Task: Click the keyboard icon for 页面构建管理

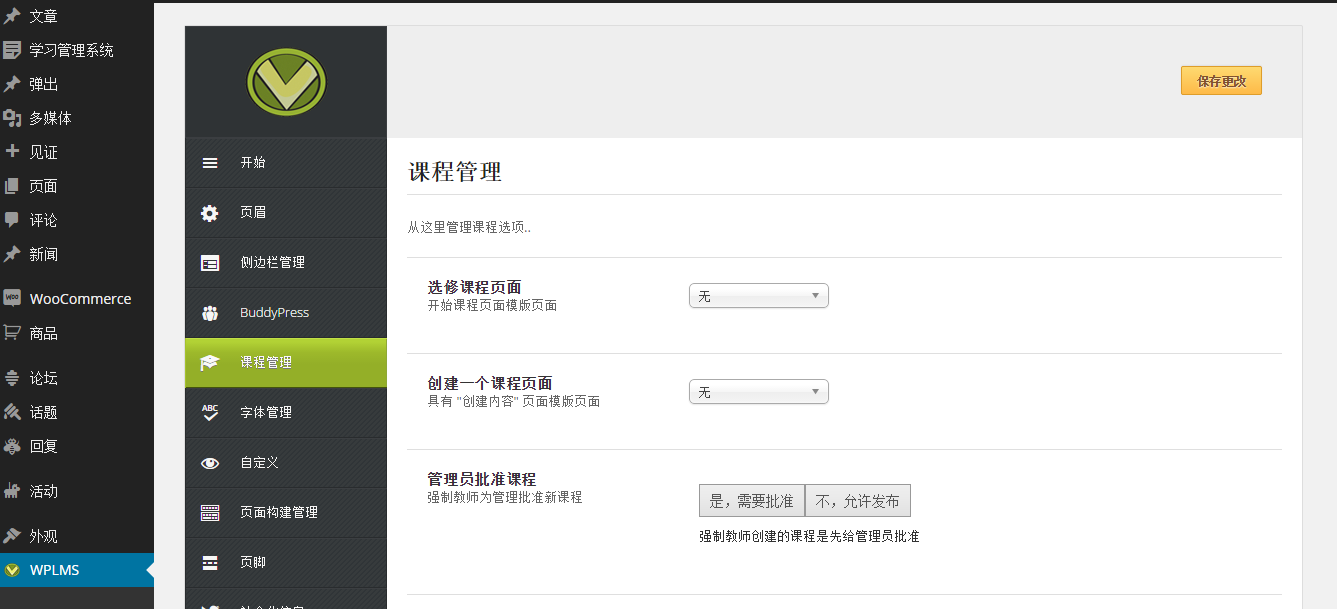Action: tap(210, 513)
